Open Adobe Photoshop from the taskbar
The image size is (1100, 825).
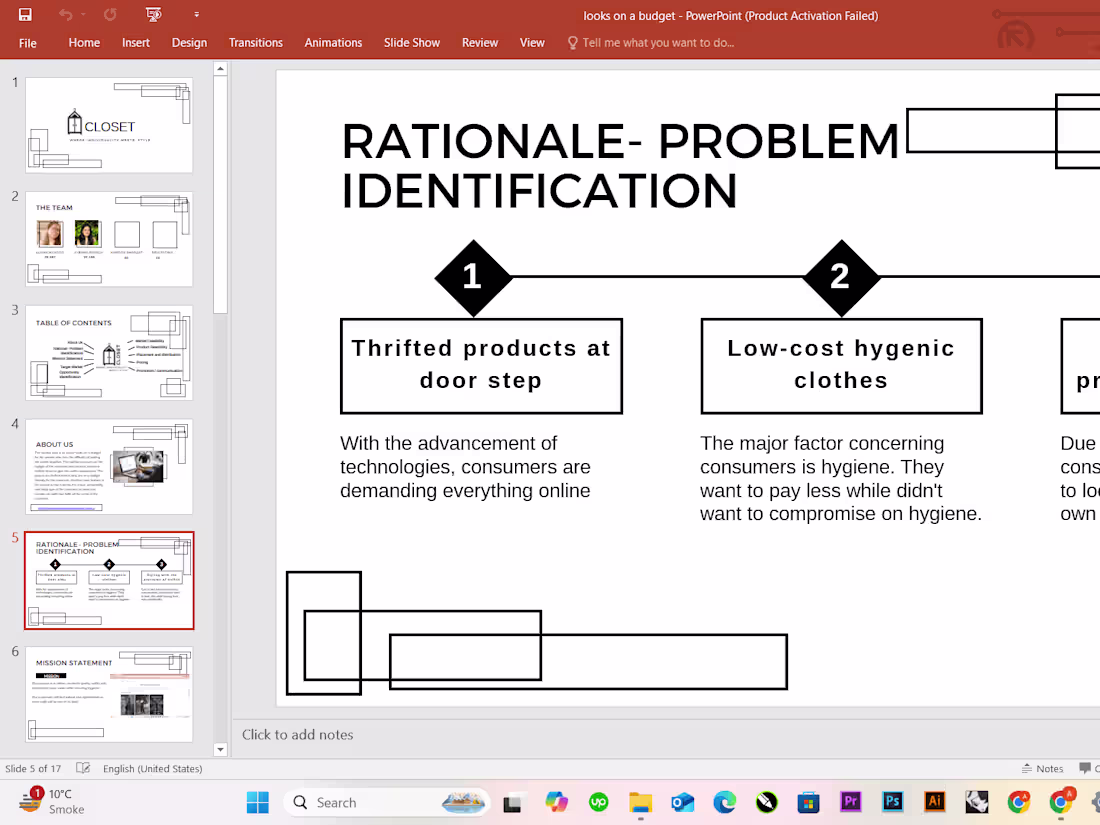tap(892, 802)
